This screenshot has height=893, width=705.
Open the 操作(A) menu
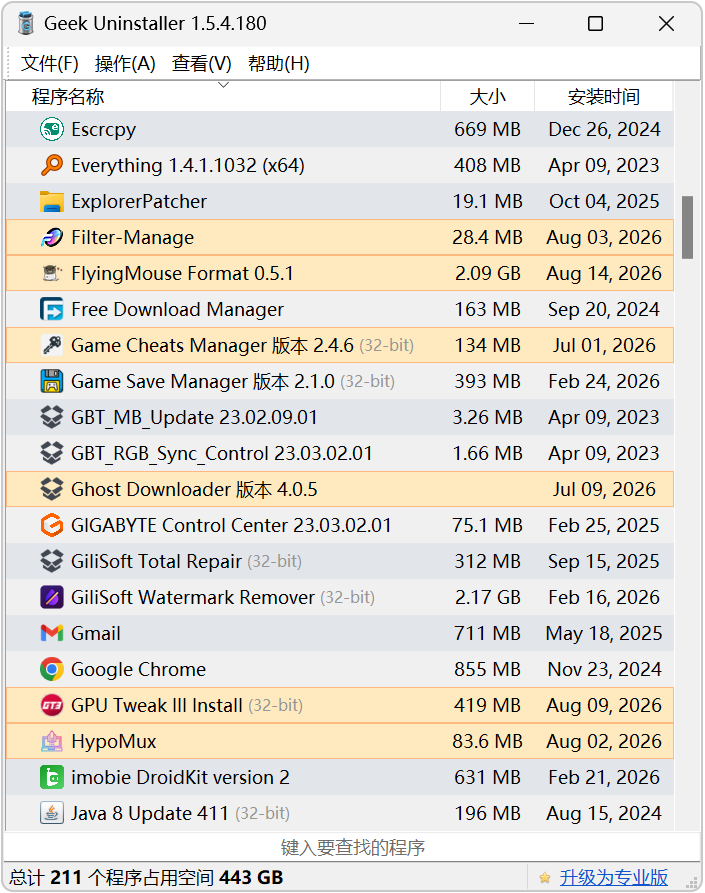pyautogui.click(x=125, y=63)
